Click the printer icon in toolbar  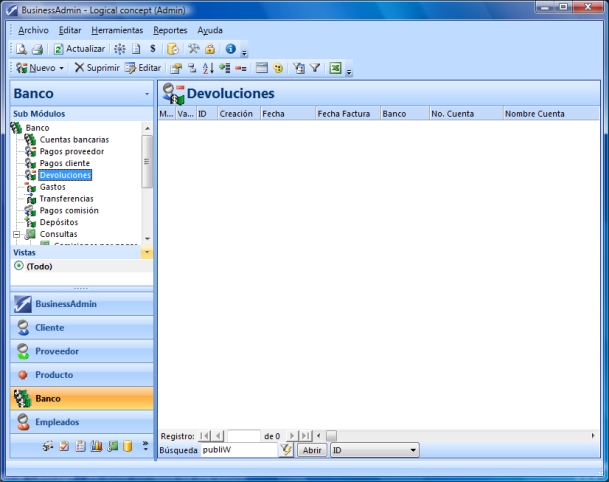click(x=37, y=48)
